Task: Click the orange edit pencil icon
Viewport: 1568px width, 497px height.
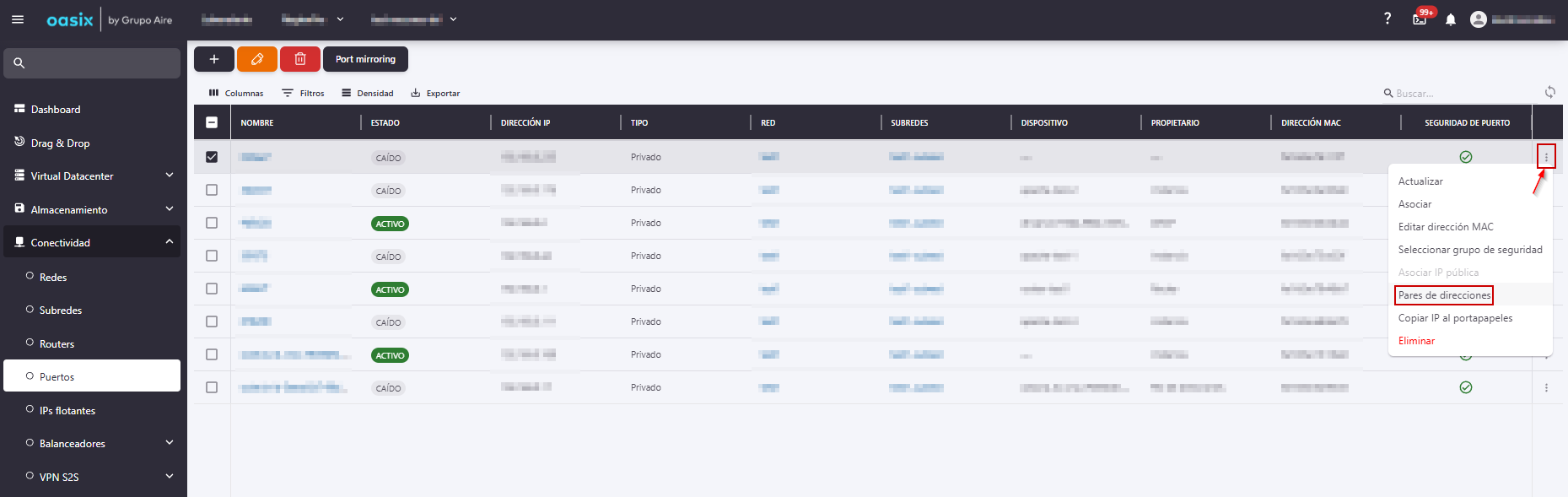Action: [x=257, y=59]
